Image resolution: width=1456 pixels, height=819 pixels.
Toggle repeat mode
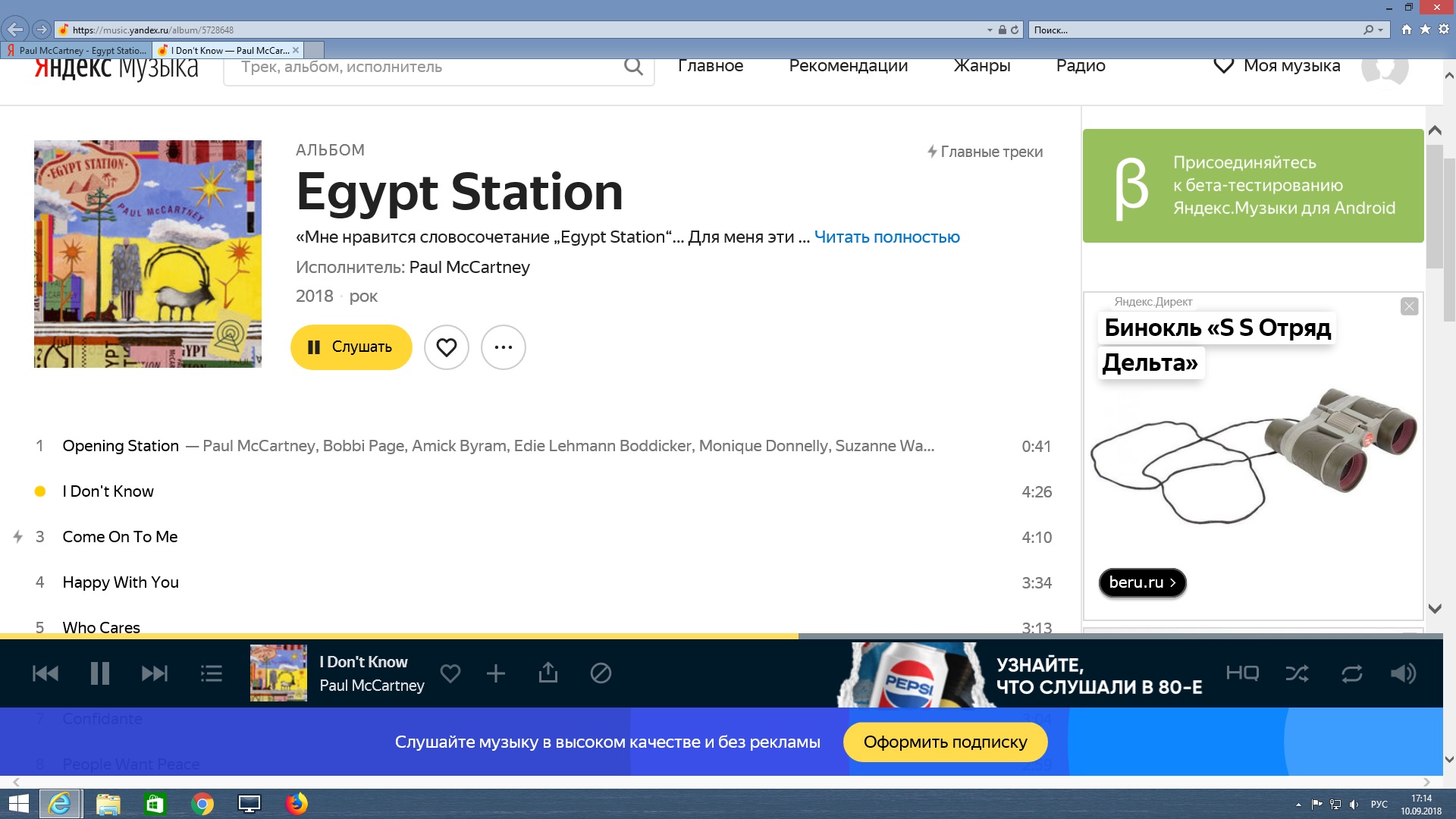[1351, 673]
